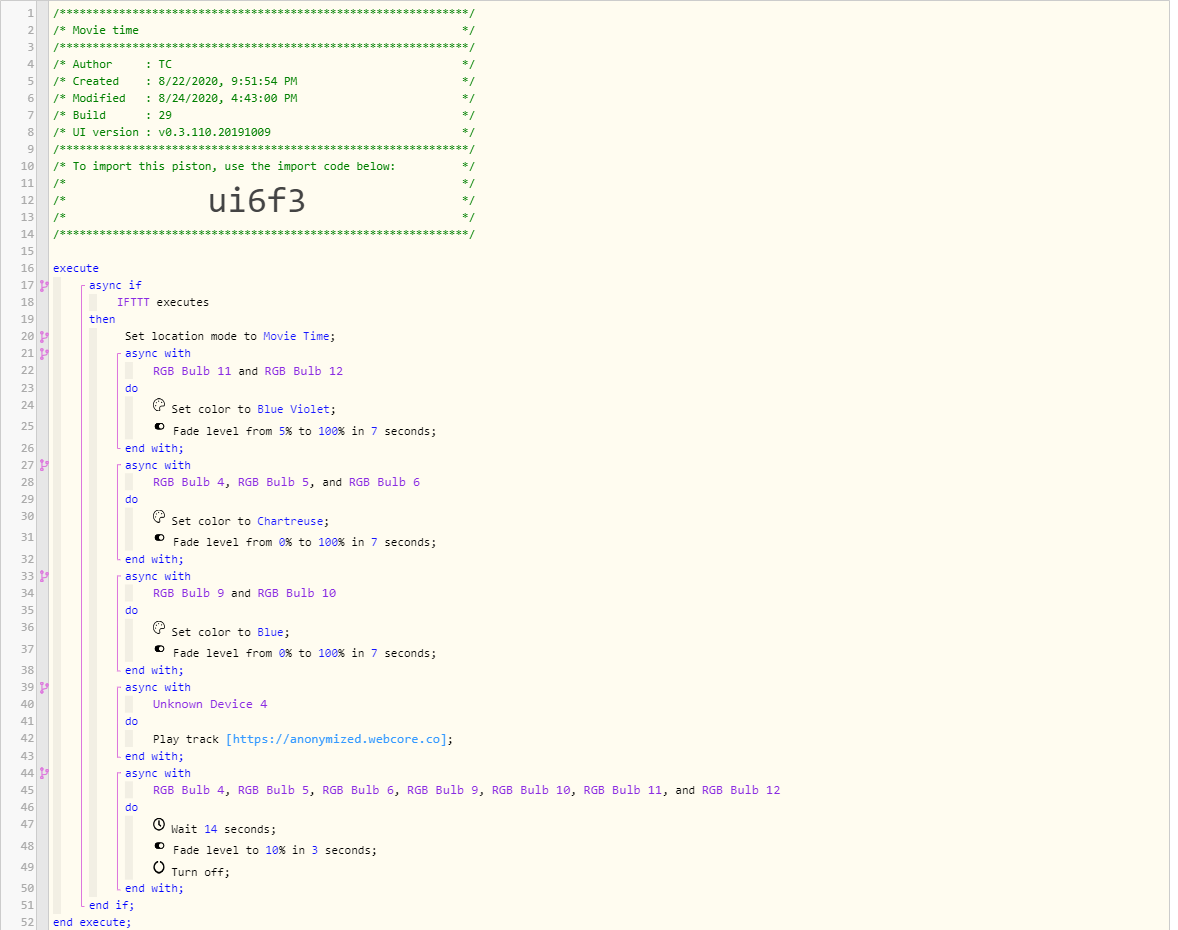Select IFTTT executes condition

pyautogui.click(x=163, y=302)
